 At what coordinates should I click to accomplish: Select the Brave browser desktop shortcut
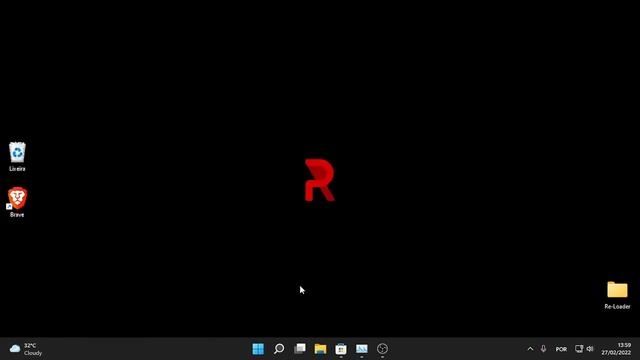click(17, 202)
